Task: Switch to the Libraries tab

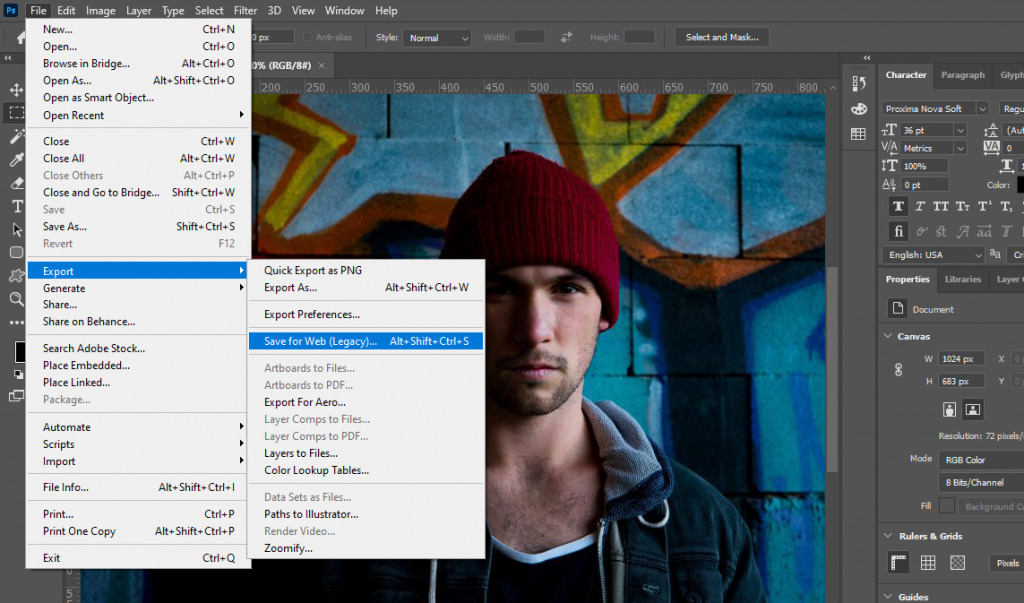Action: pyautogui.click(x=963, y=279)
